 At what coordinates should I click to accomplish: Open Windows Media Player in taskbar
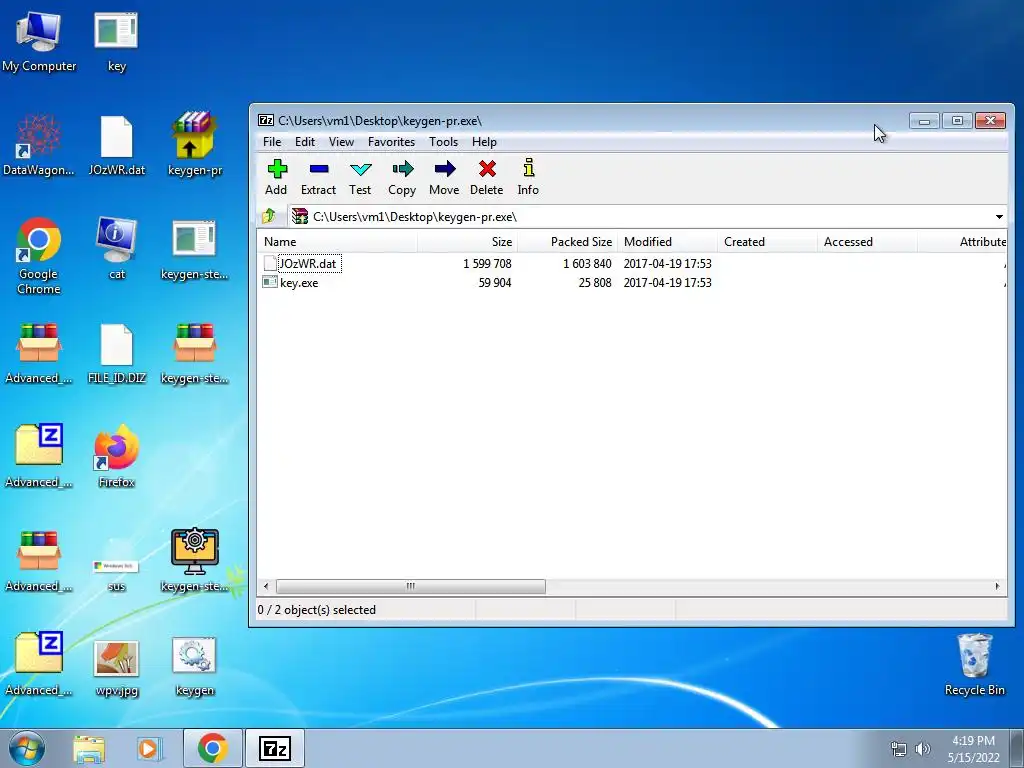point(149,748)
